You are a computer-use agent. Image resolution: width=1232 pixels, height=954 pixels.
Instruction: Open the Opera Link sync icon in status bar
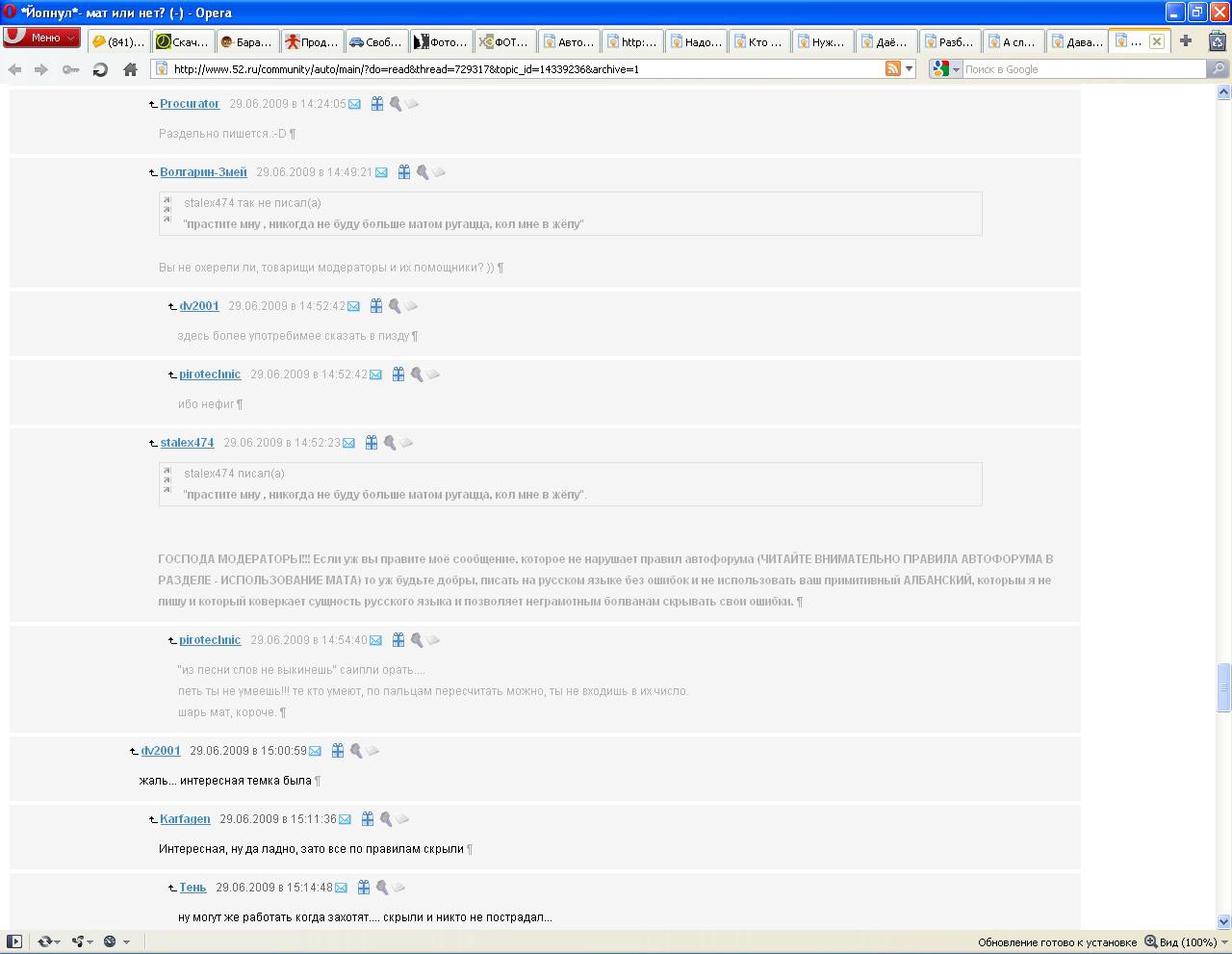(x=44, y=941)
